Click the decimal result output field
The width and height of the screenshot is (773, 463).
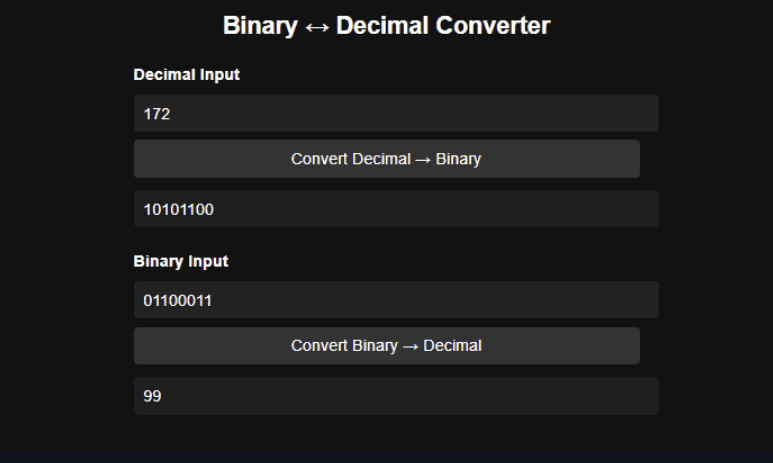[x=396, y=396]
